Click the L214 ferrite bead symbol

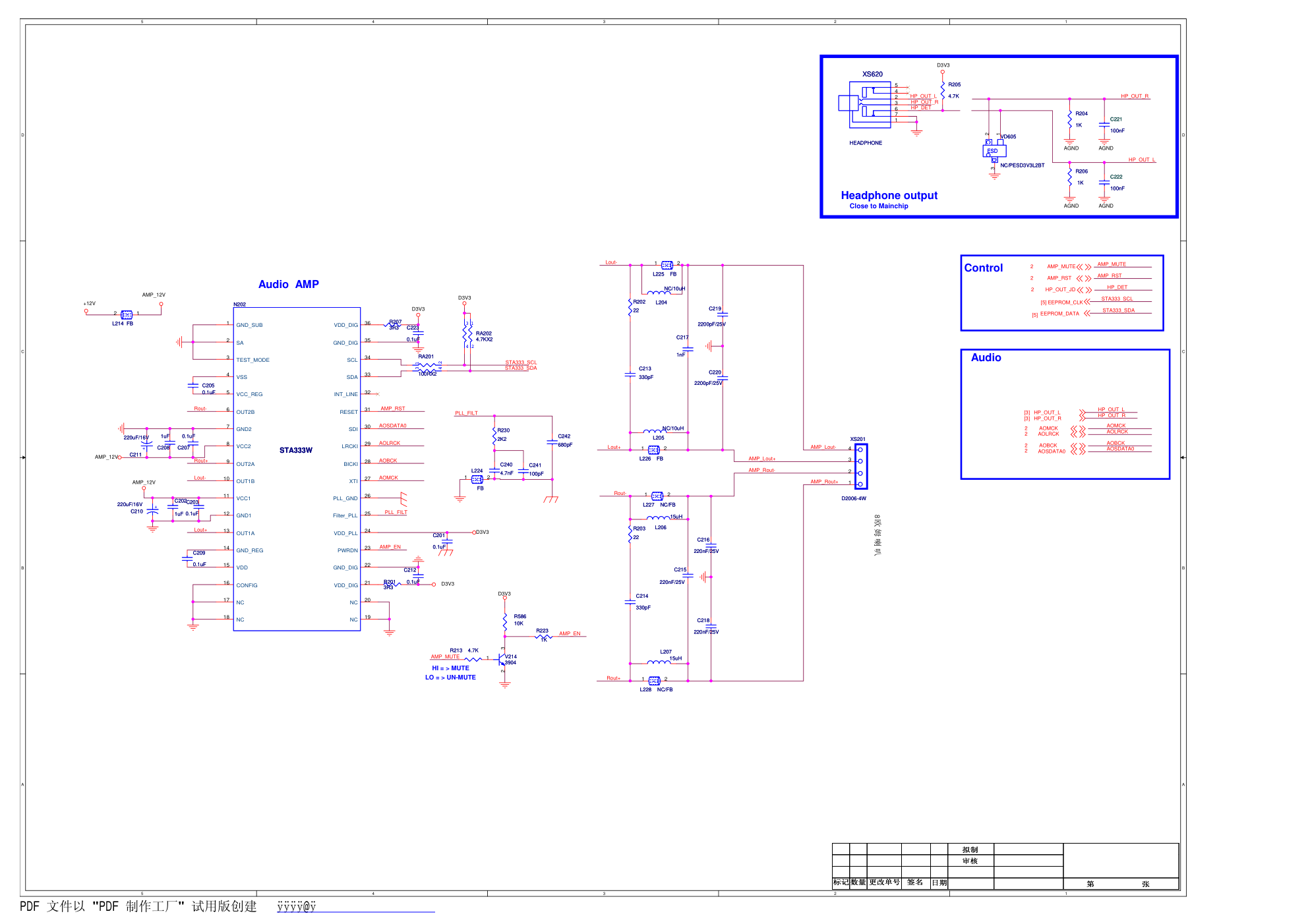tap(127, 315)
